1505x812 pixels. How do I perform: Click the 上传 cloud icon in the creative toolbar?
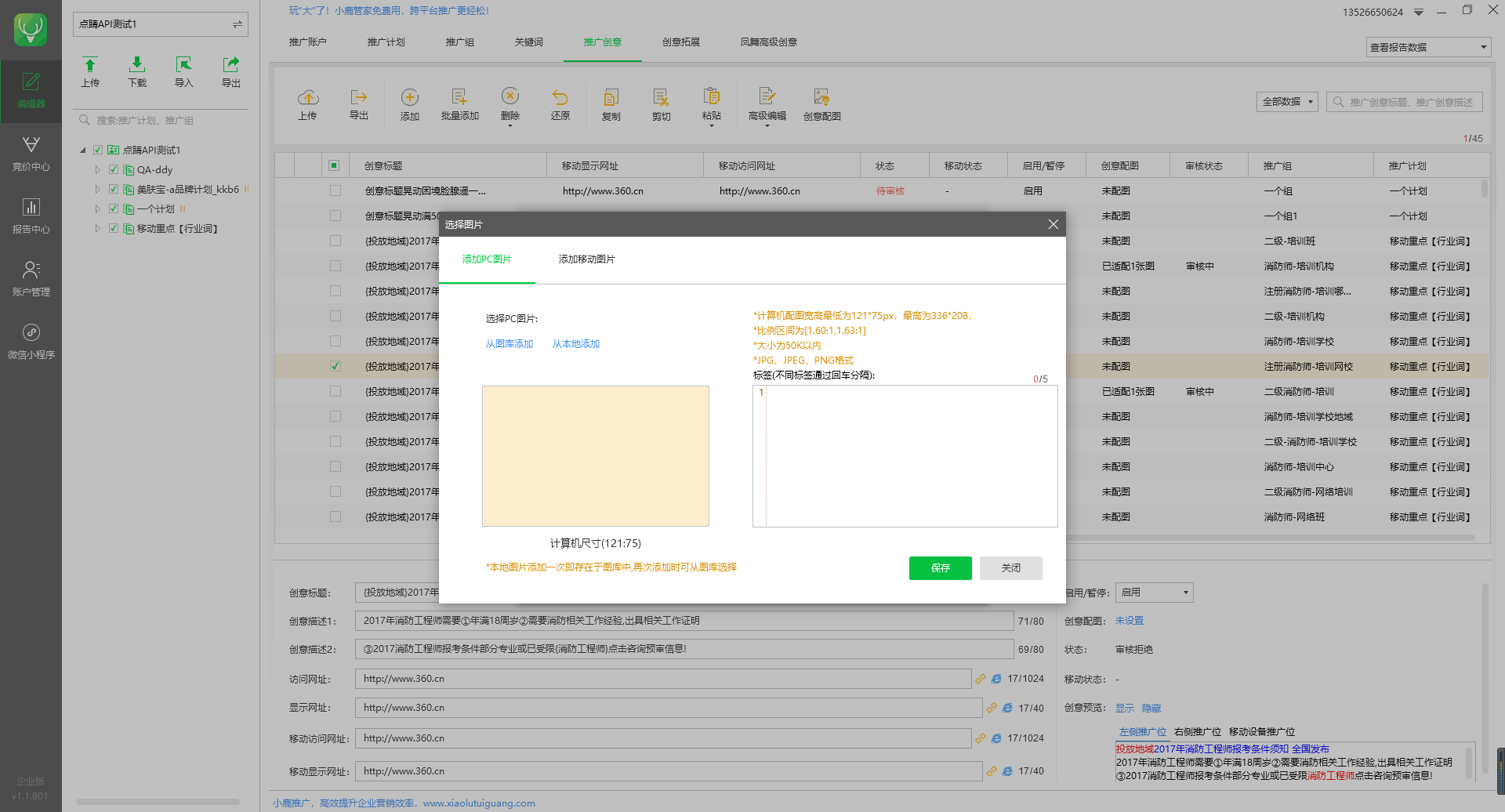pos(308,97)
